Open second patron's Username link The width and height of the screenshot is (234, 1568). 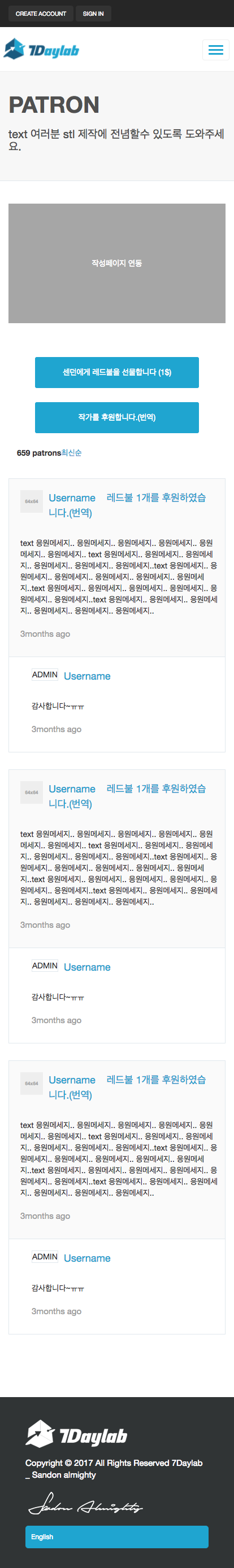coord(72,789)
